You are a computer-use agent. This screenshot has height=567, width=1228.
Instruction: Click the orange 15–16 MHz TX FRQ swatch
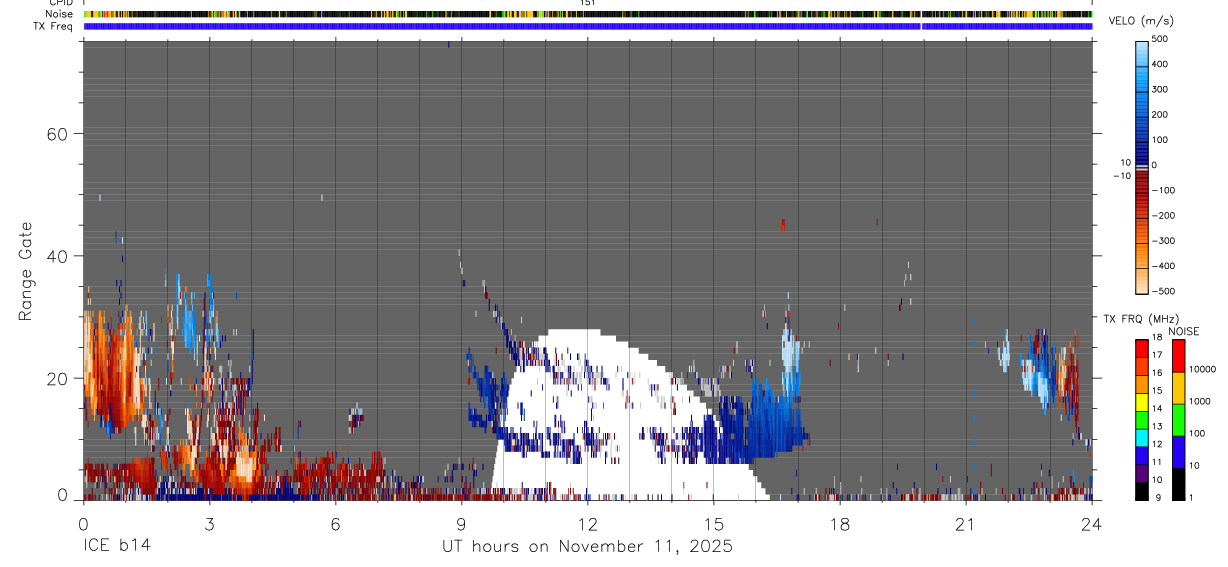point(1142,384)
